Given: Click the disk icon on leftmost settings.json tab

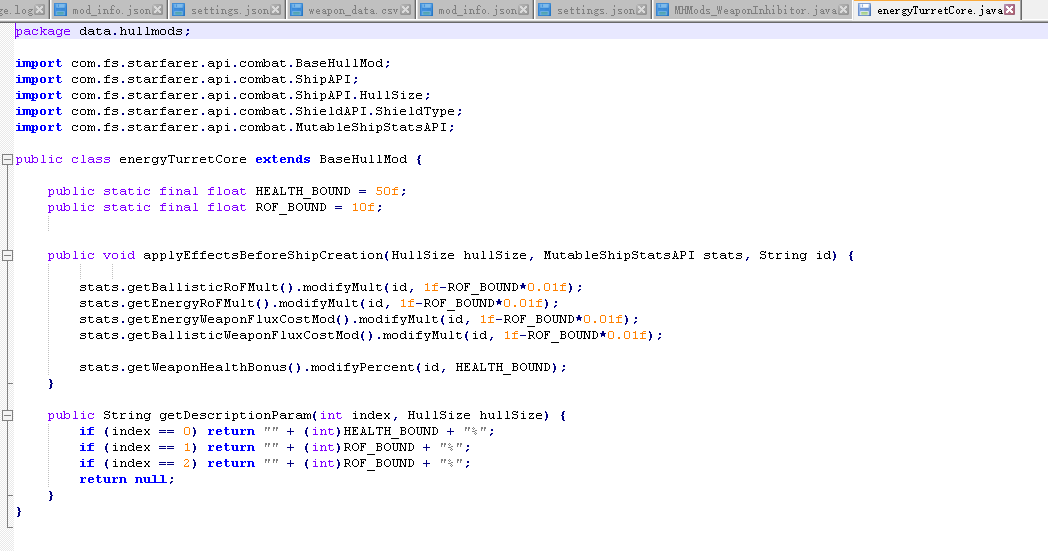Looking at the screenshot, I should pyautogui.click(x=179, y=10).
